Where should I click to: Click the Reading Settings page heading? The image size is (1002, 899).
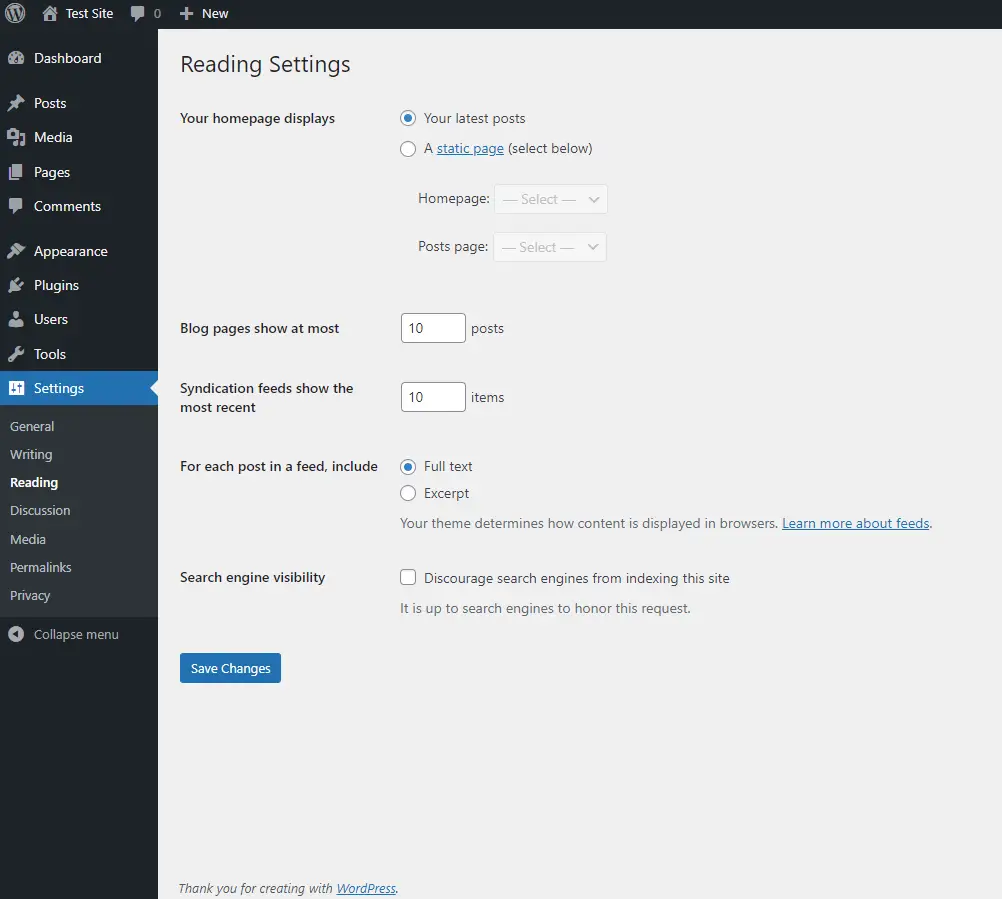pyautogui.click(x=265, y=65)
